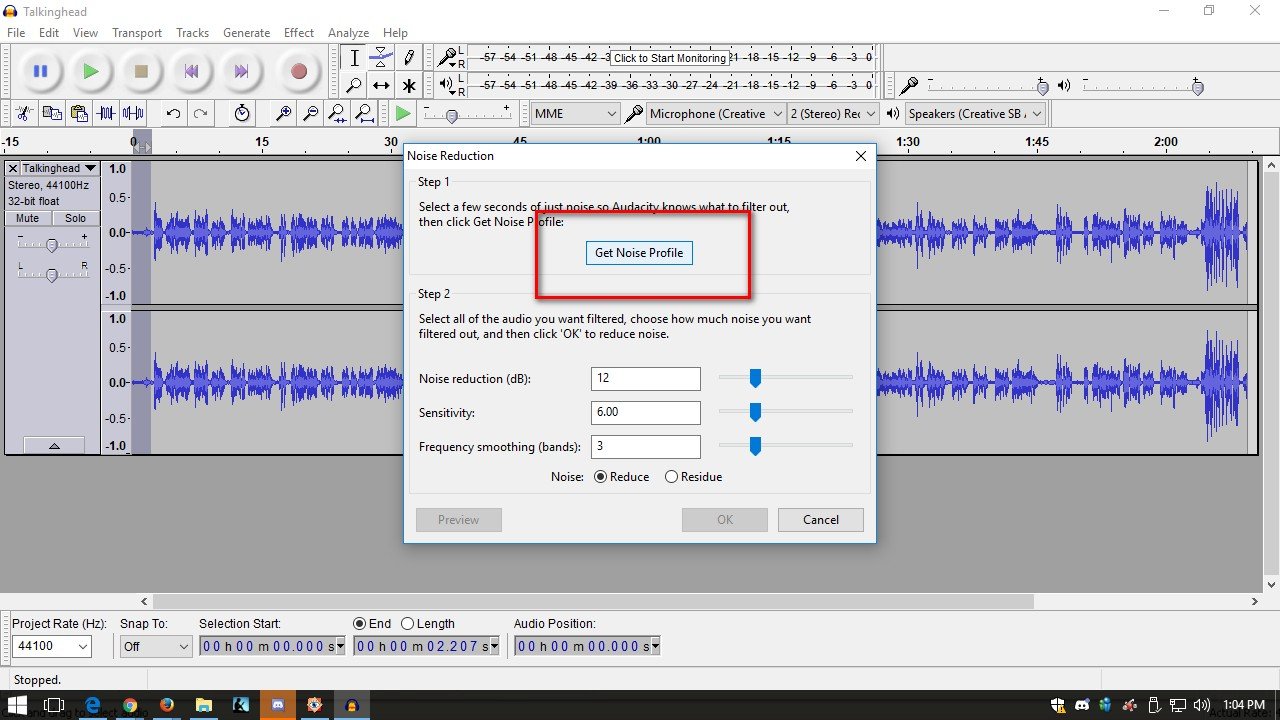Viewport: 1280px width, 720px height.
Task: Close the Noise Reduction dialog with X
Action: point(861,156)
